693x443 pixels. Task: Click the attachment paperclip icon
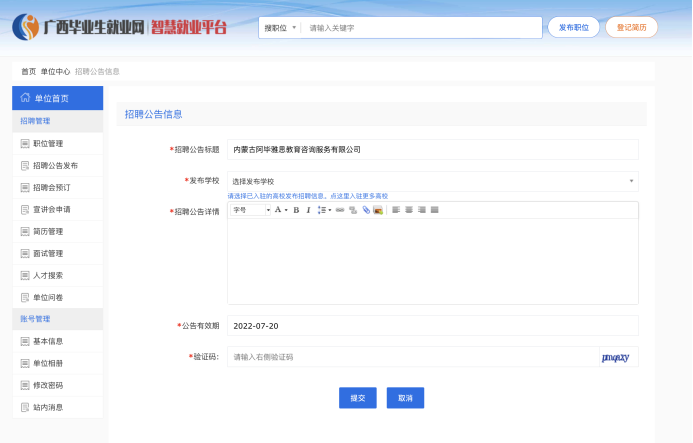366,210
